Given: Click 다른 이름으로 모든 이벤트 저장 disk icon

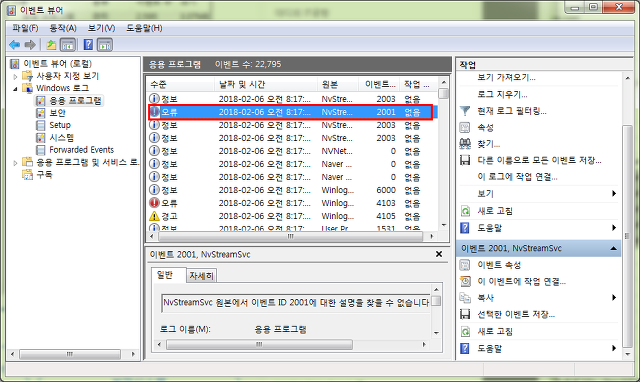Looking at the screenshot, I should 465,160.
